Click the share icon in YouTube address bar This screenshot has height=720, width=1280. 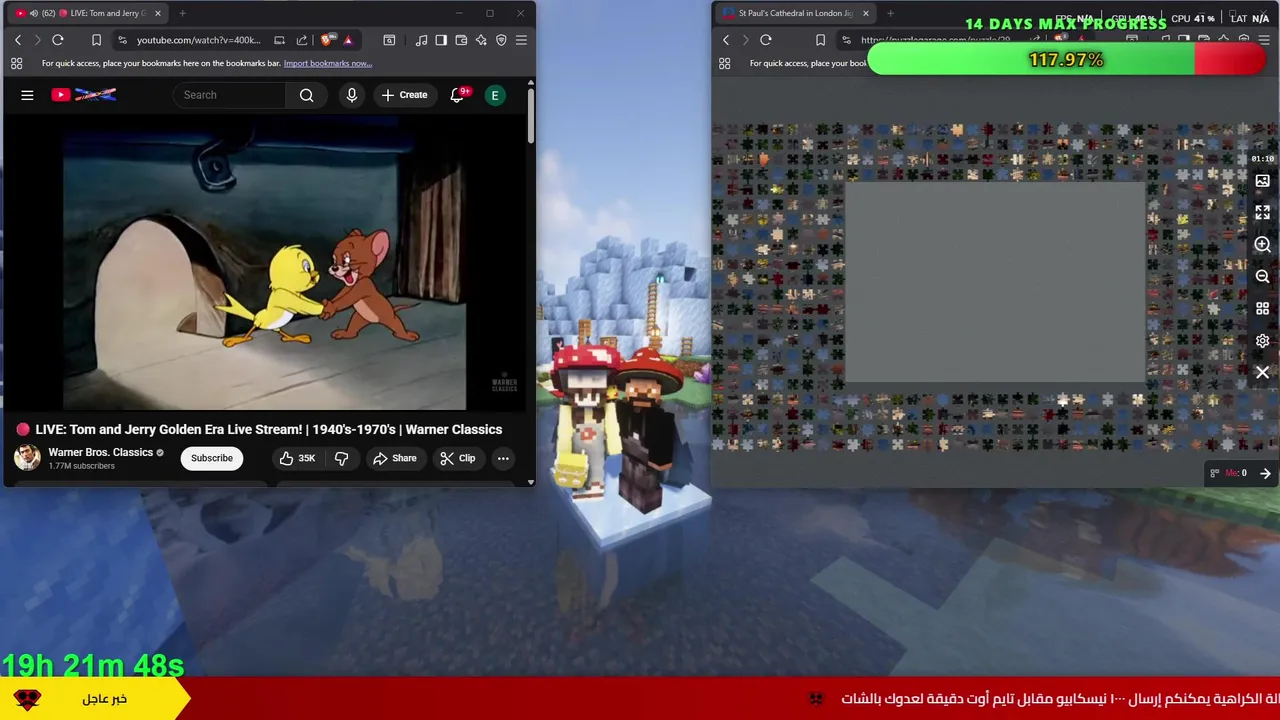click(302, 40)
